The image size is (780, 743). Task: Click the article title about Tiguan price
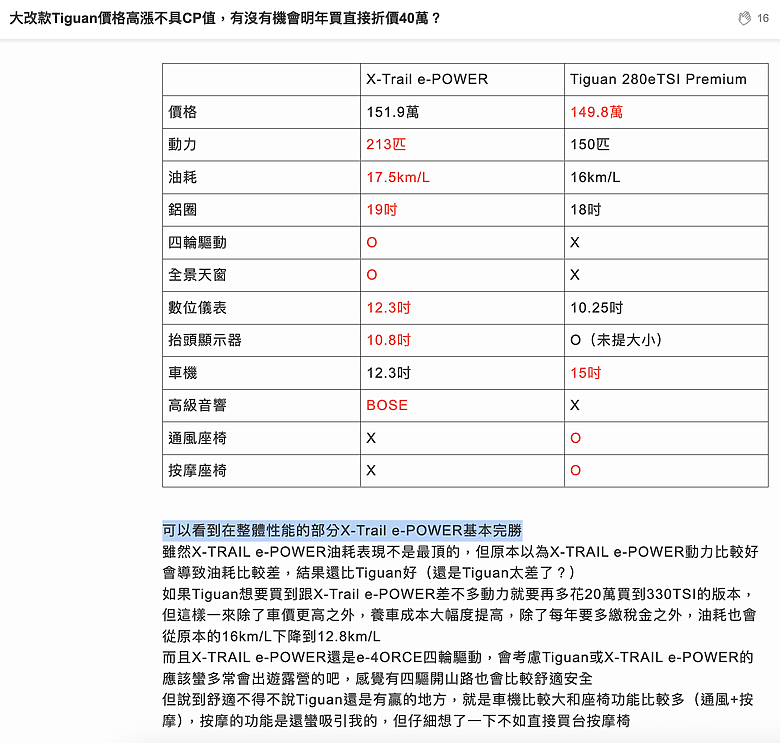(225, 18)
